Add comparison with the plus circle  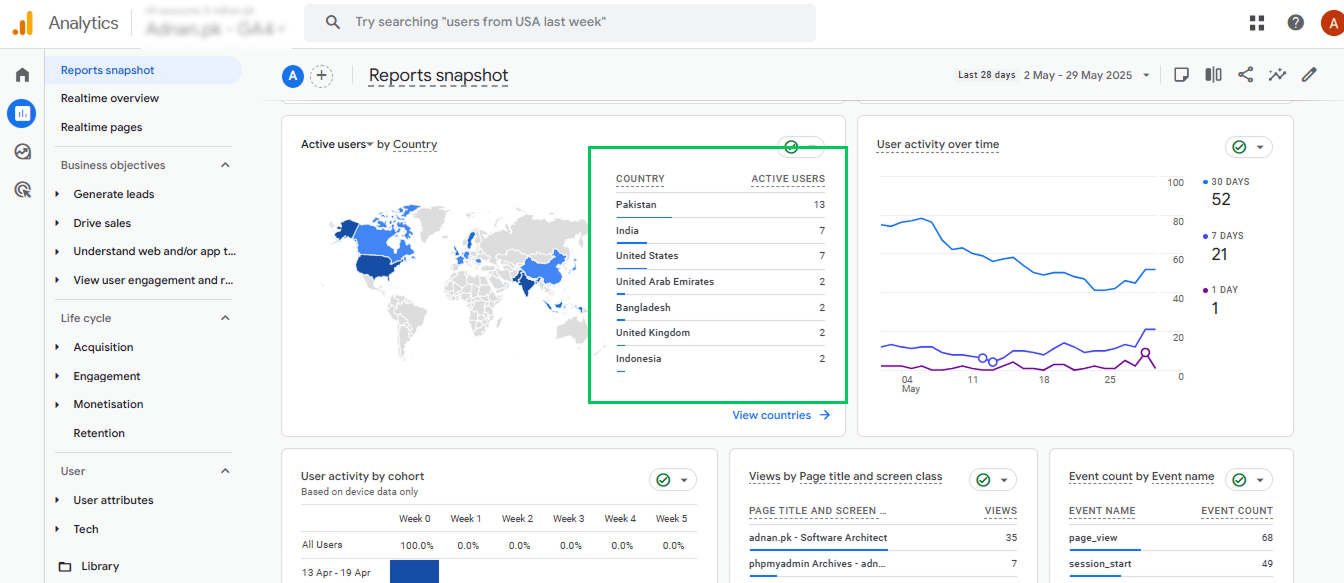(321, 76)
